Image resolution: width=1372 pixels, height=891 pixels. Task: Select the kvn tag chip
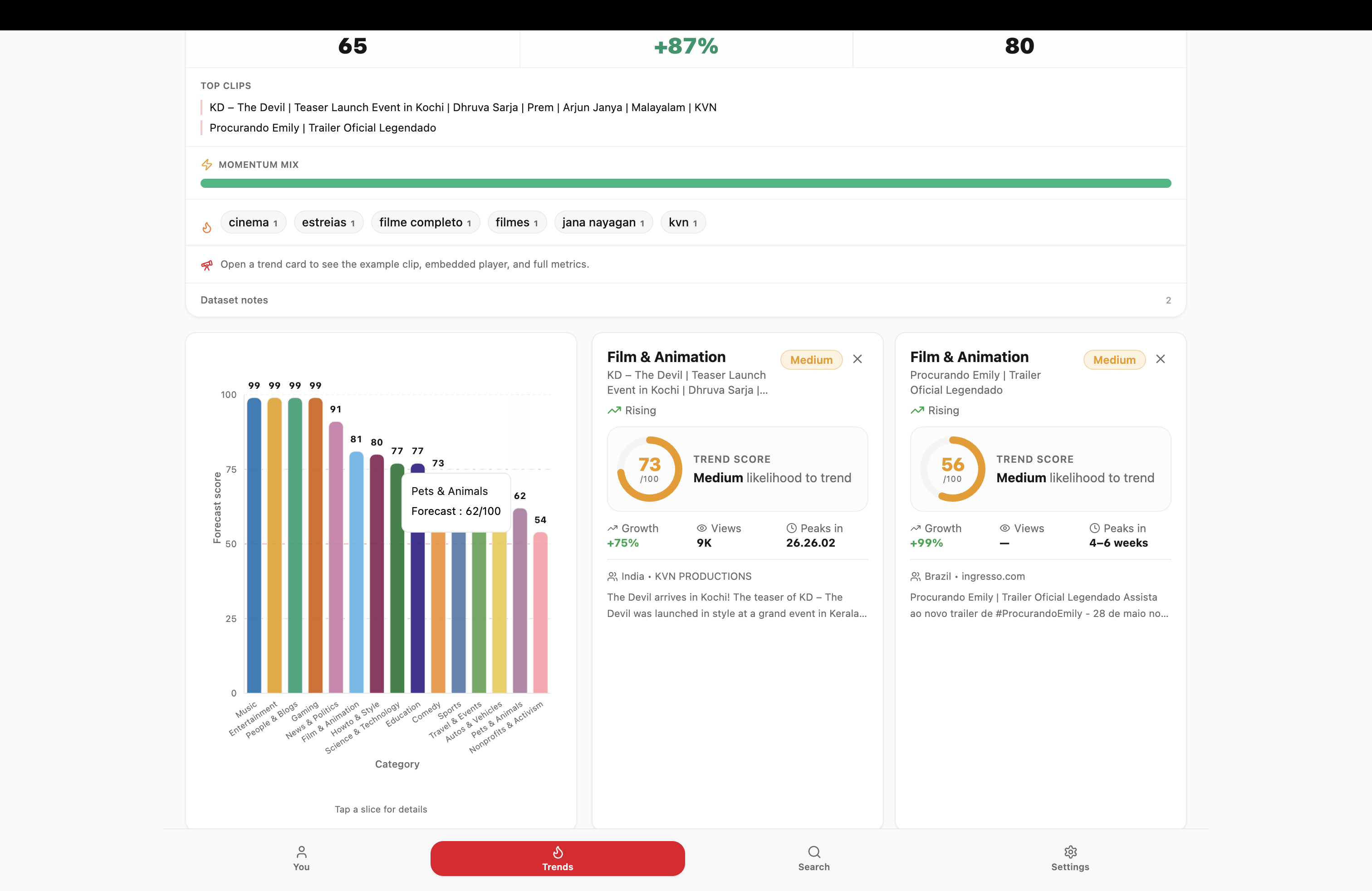(683, 222)
